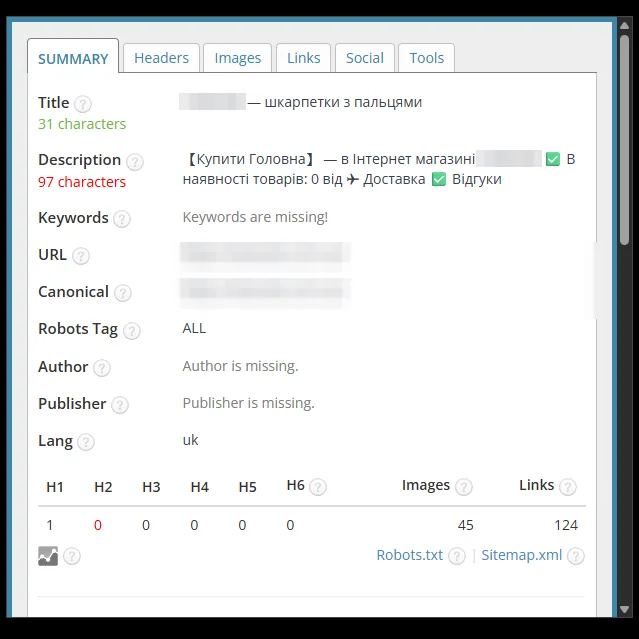This screenshot has width=639, height=639.
Task: Open the help icon next to Canonical
Action: pyautogui.click(x=123, y=293)
